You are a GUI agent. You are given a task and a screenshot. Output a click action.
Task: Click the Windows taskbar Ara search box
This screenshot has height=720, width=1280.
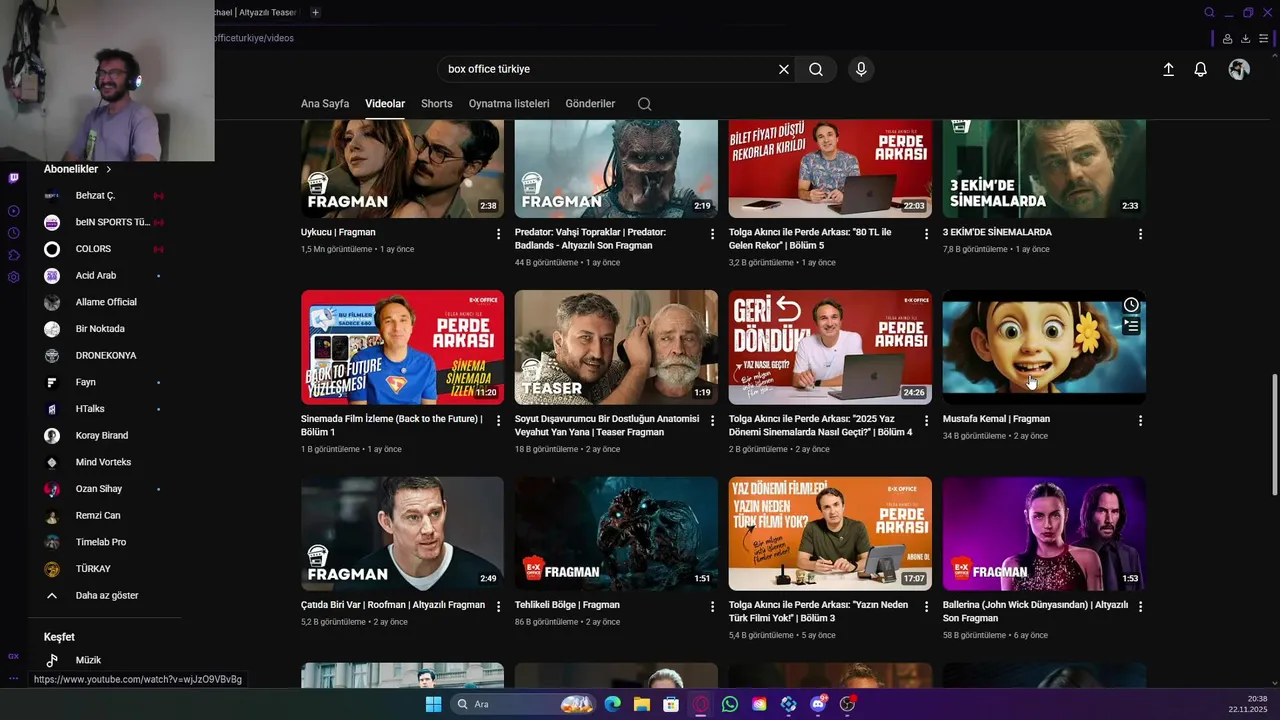click(523, 704)
